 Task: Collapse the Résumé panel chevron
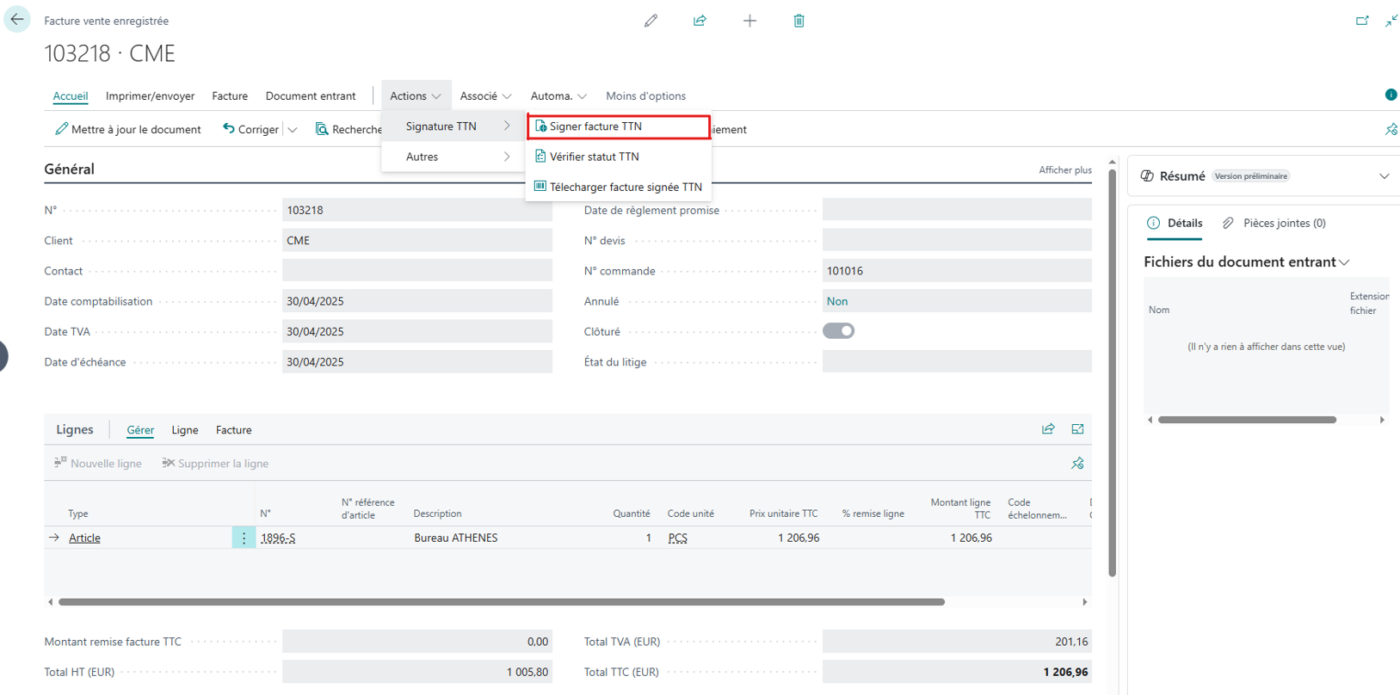tap(1384, 176)
